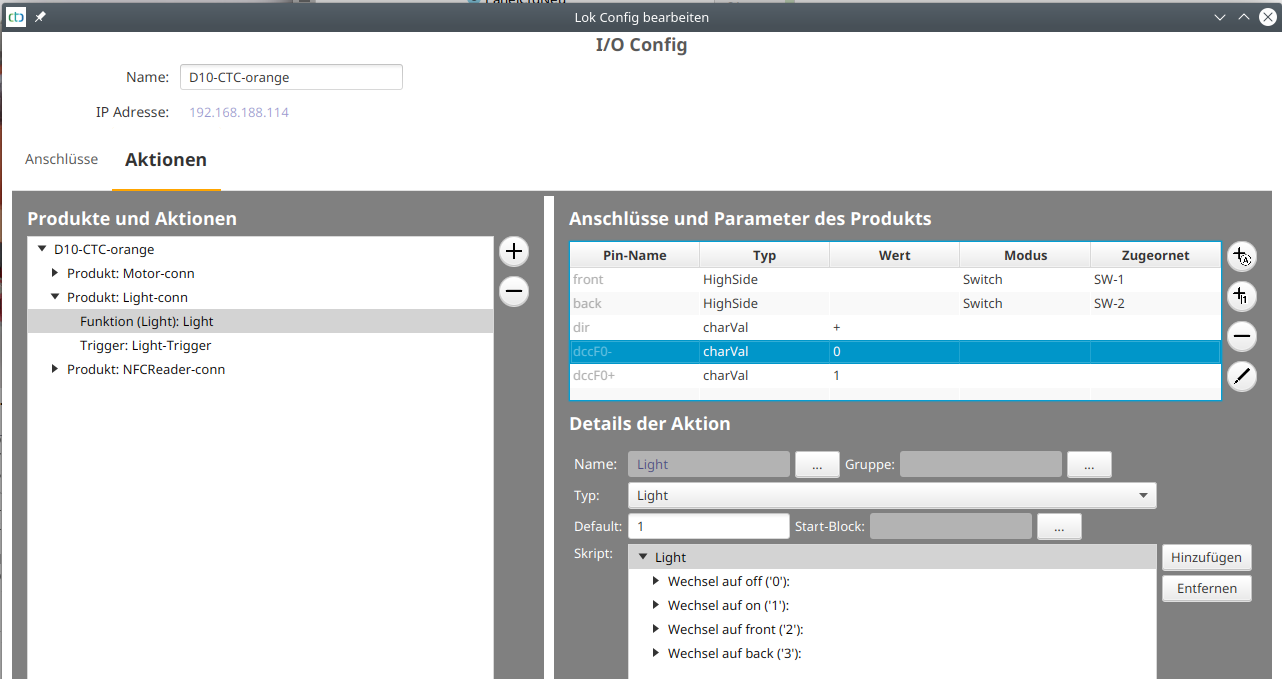Click the add-single-pin (+1) icon
This screenshot has height=679, width=1282.
coord(1241,296)
